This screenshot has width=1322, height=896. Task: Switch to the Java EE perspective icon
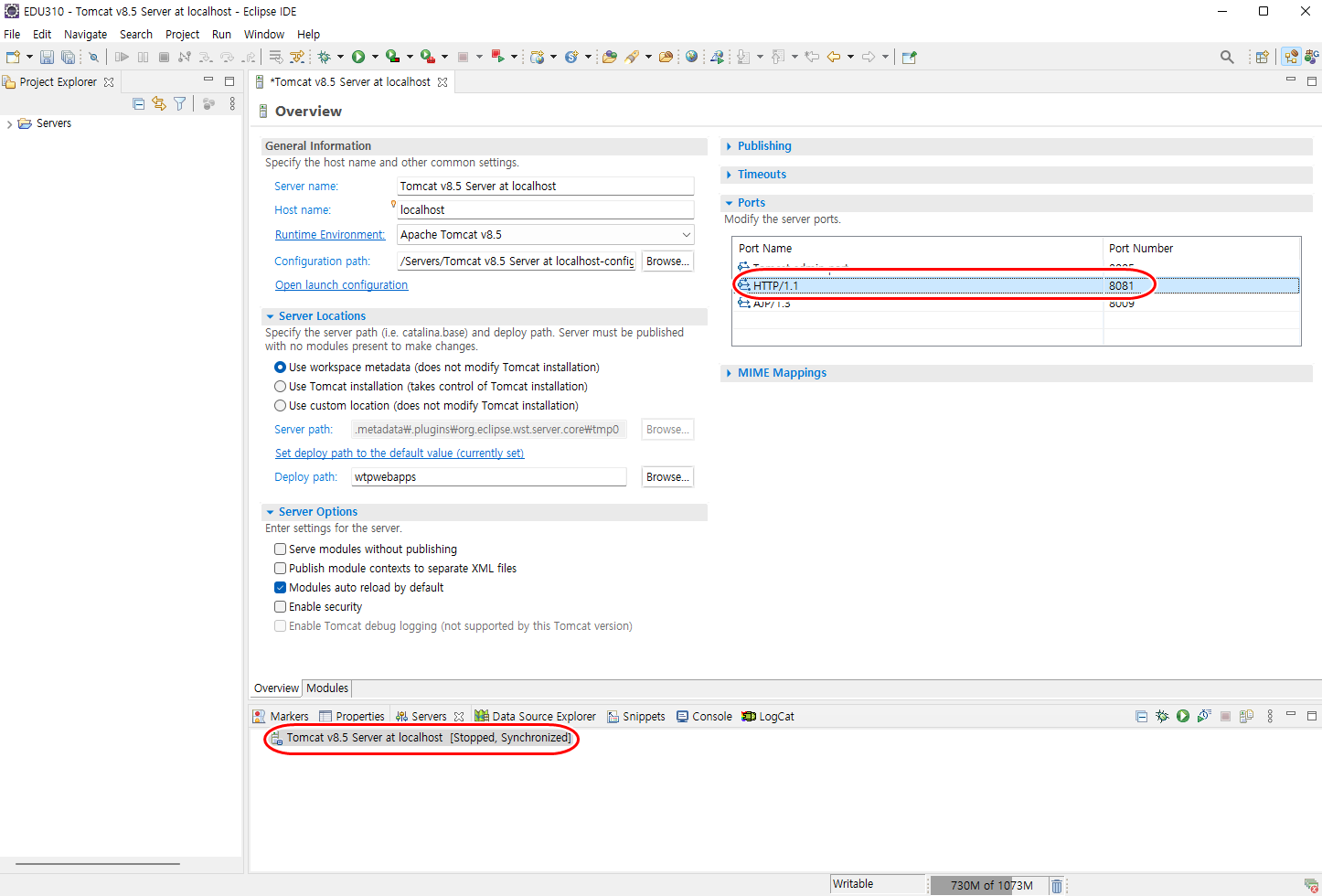(1291, 57)
